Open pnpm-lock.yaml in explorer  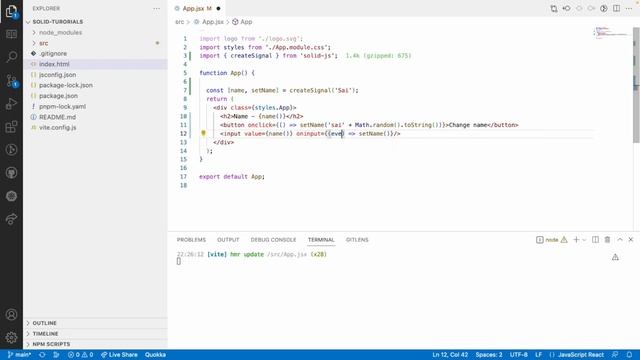pos(62,106)
